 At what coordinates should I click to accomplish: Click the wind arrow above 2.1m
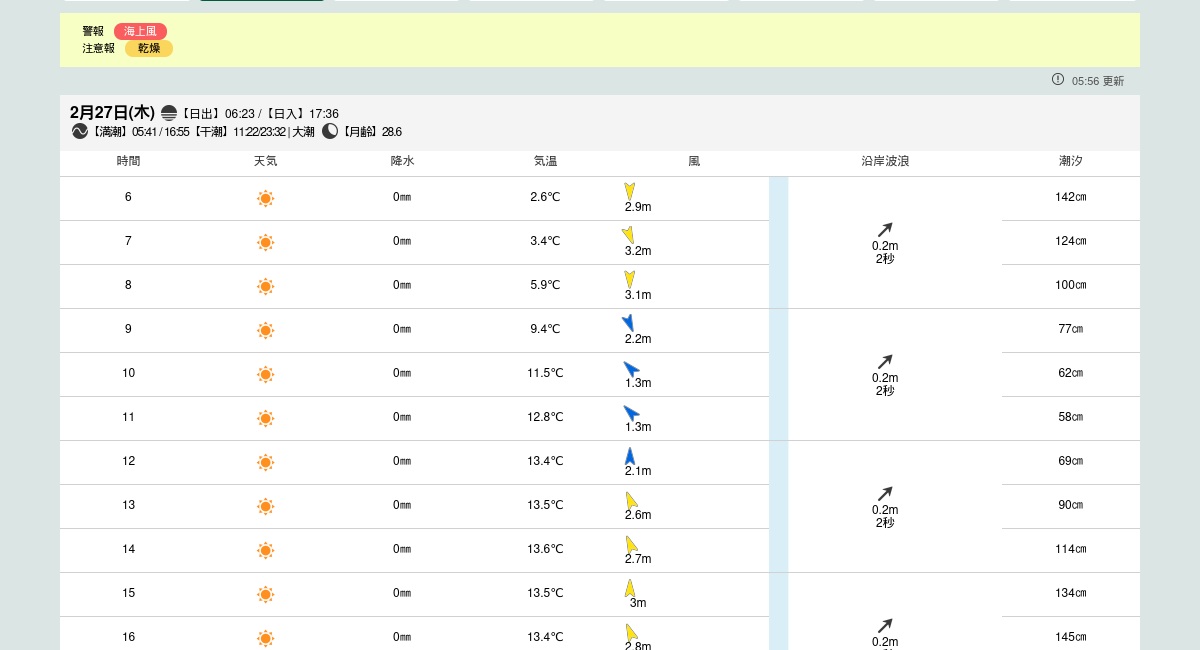click(630, 456)
